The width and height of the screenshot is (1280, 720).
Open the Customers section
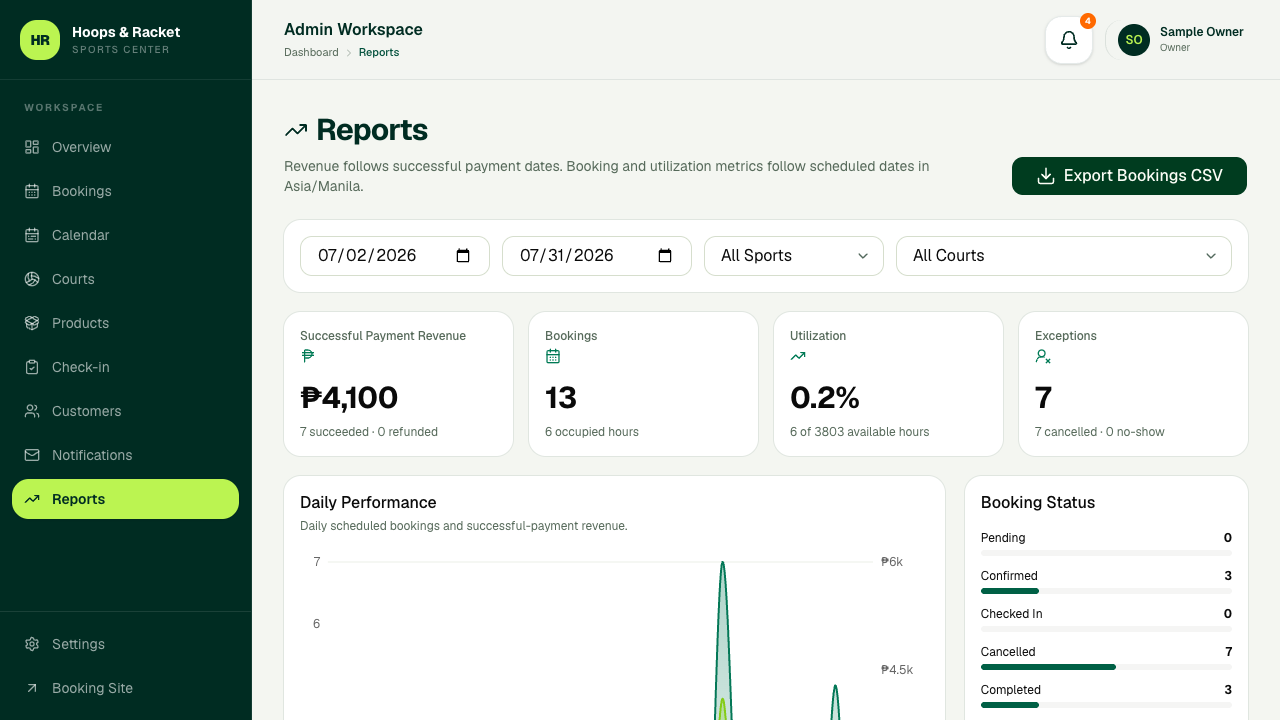pyautogui.click(x=125, y=411)
